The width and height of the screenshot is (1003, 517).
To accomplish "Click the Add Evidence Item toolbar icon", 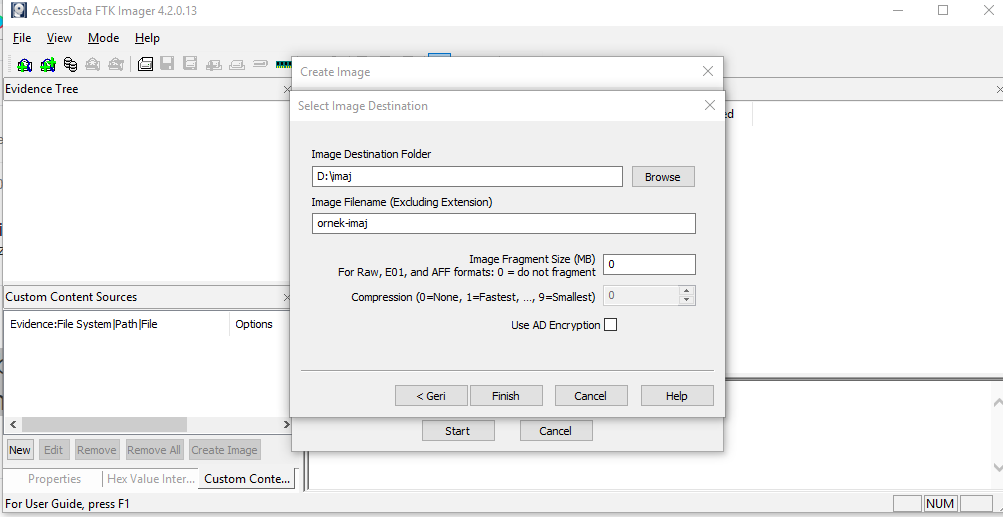I will point(24,64).
